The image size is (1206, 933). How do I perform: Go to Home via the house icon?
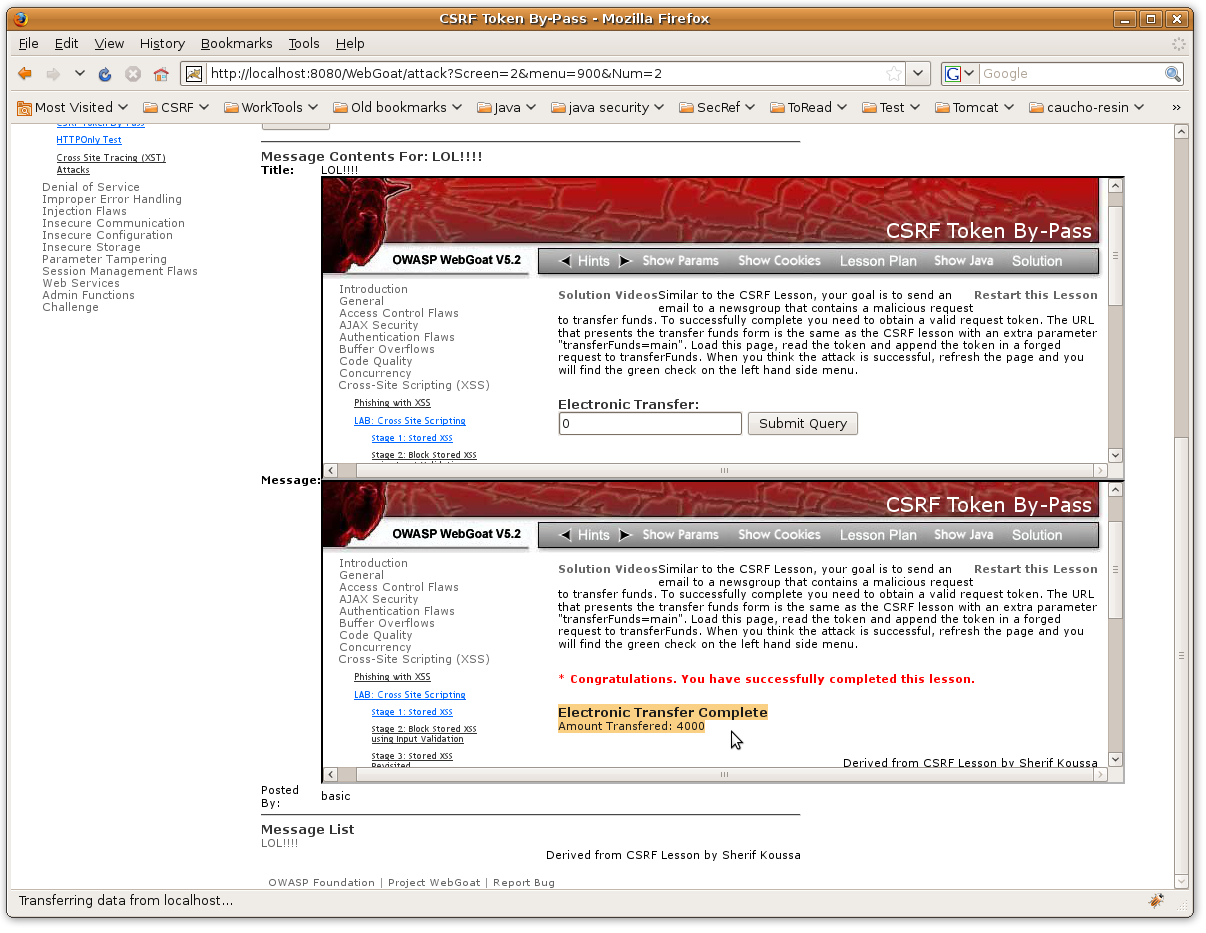coord(160,74)
